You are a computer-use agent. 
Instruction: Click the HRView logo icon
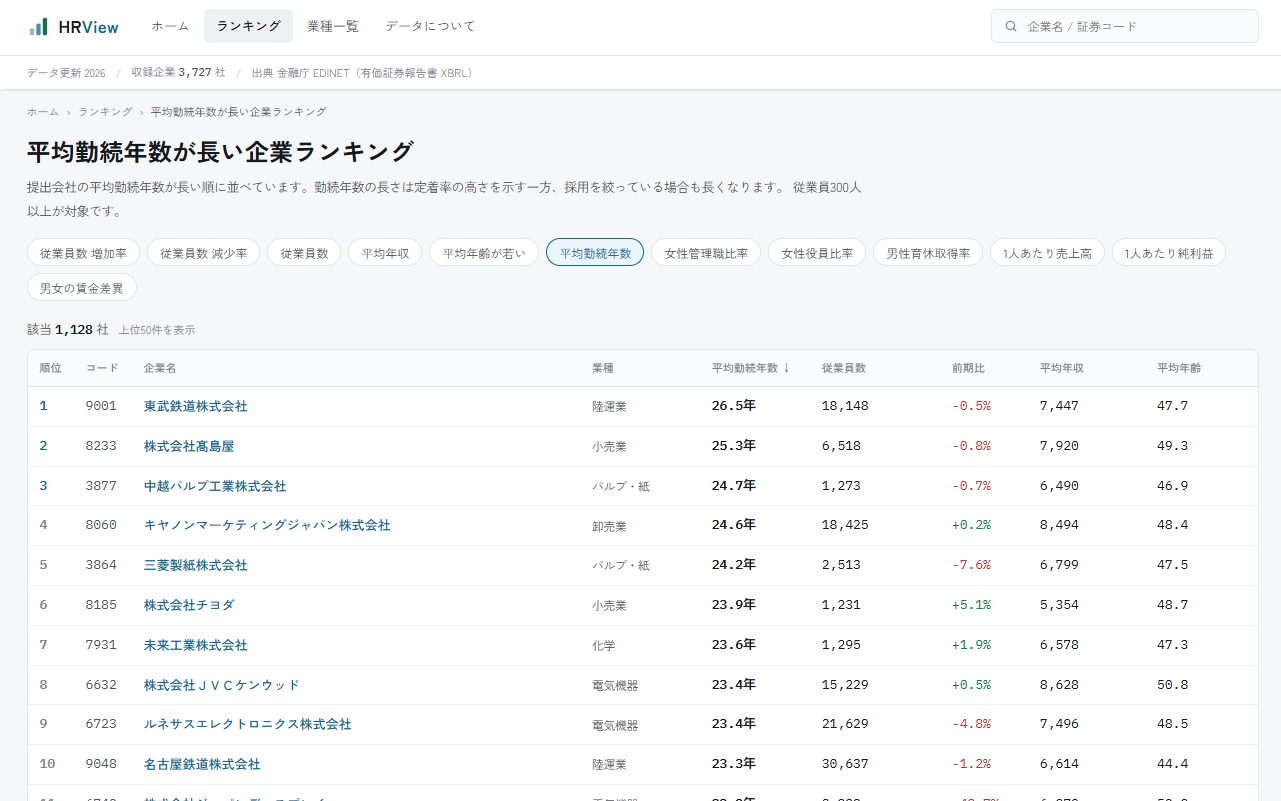(38, 27)
